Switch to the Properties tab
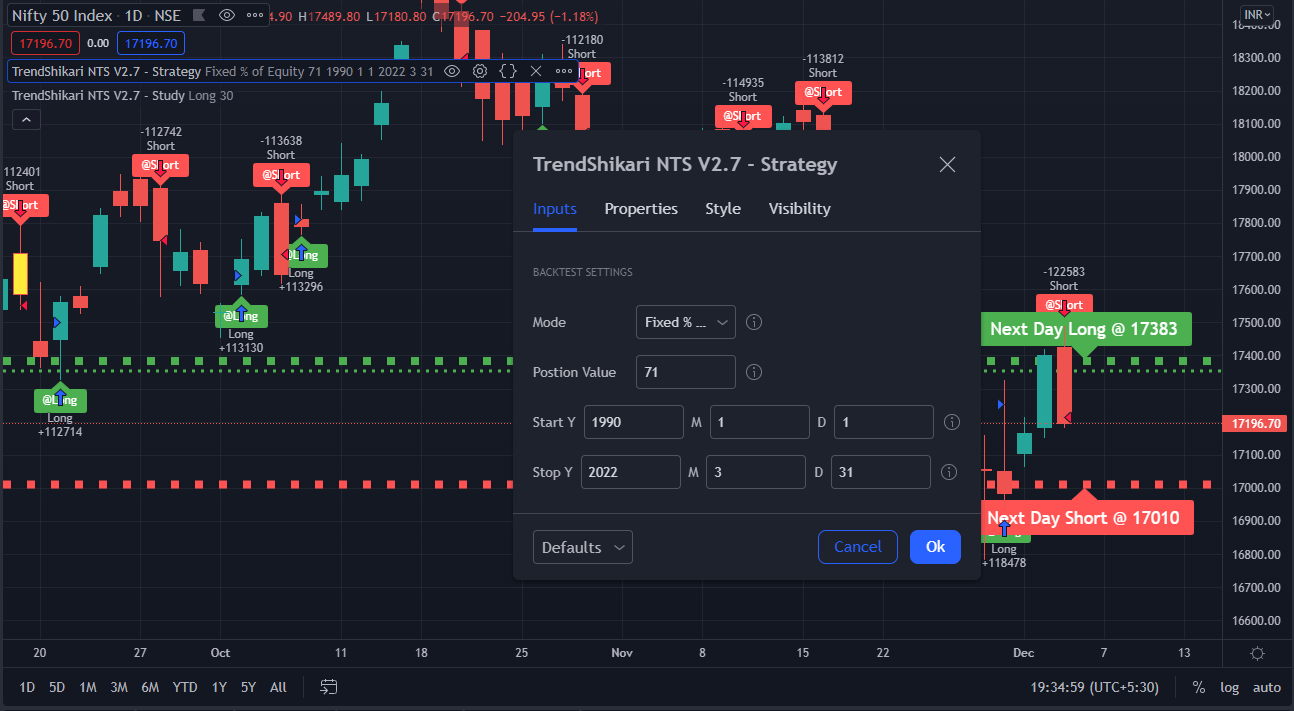 (x=641, y=209)
